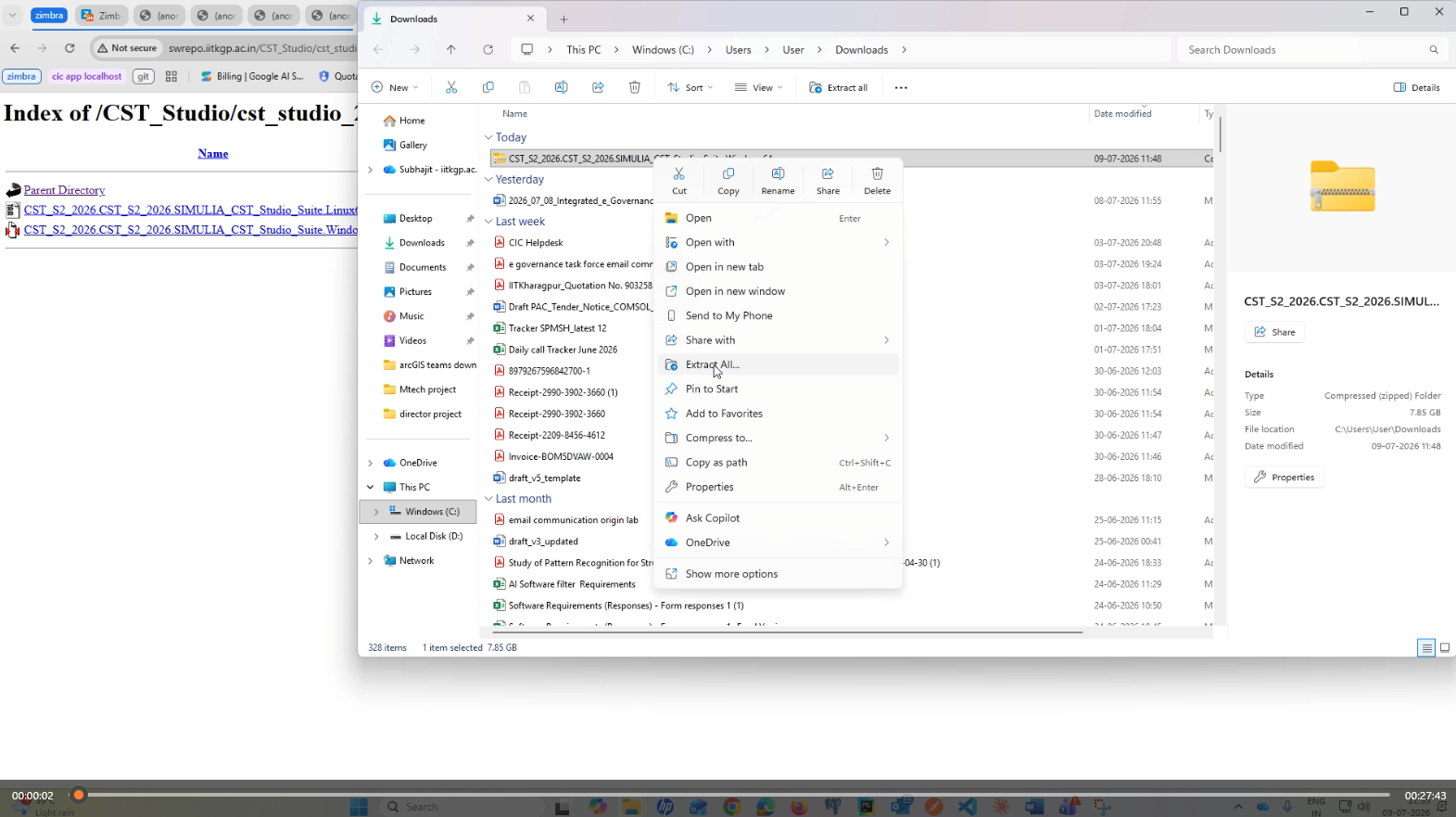Choose Add to Favorites

pyautogui.click(x=778, y=414)
